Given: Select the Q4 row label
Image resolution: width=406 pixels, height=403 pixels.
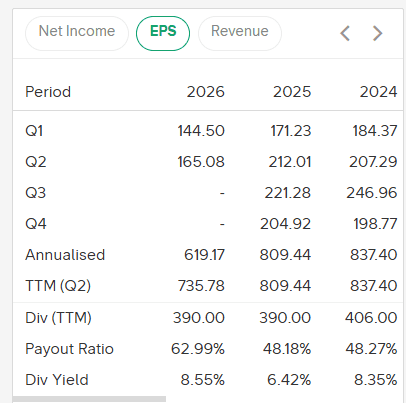Looking at the screenshot, I should tap(36, 224).
